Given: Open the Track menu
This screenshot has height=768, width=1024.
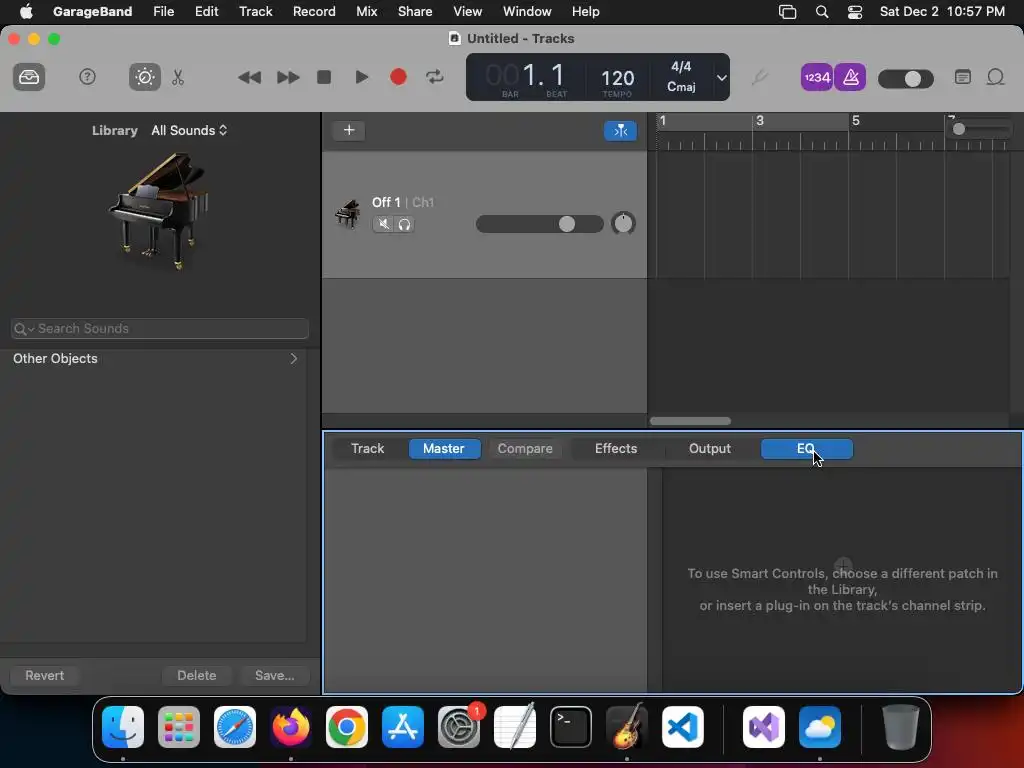Looking at the screenshot, I should pos(255,11).
